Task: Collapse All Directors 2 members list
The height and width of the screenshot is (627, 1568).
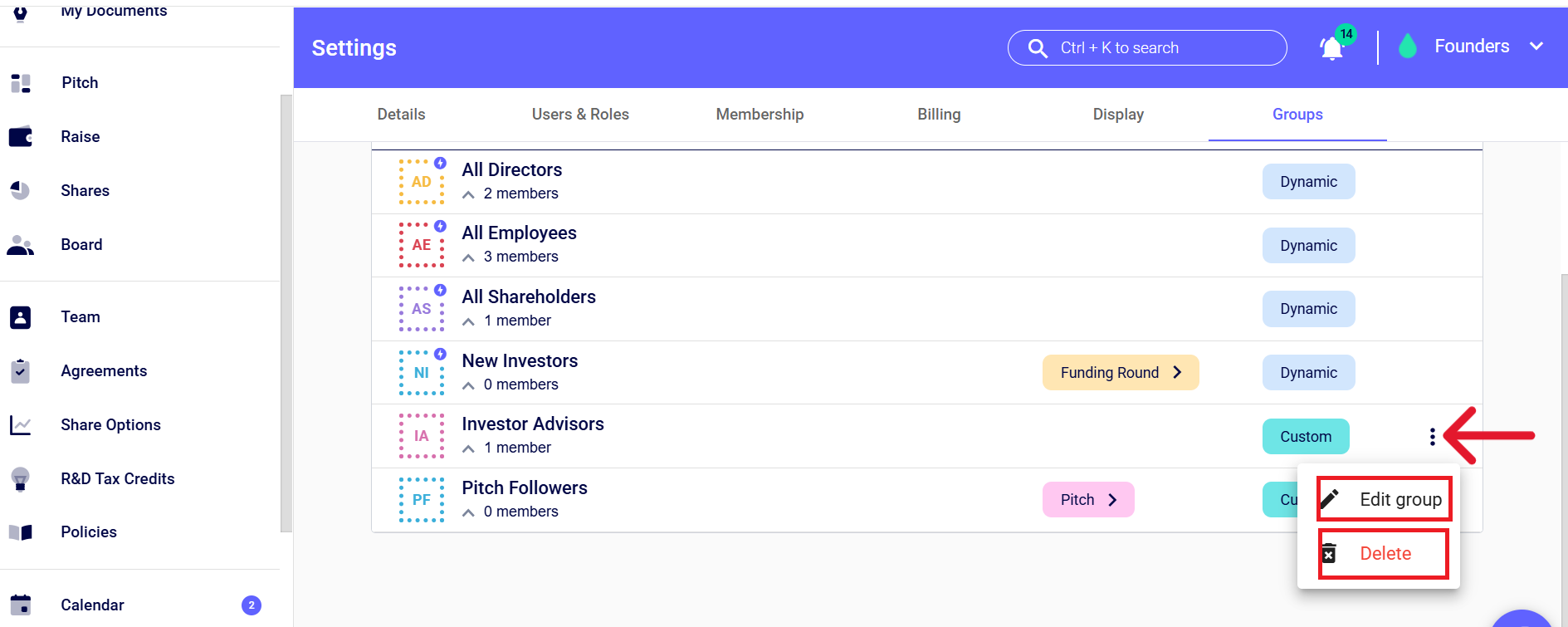Action: point(468,194)
